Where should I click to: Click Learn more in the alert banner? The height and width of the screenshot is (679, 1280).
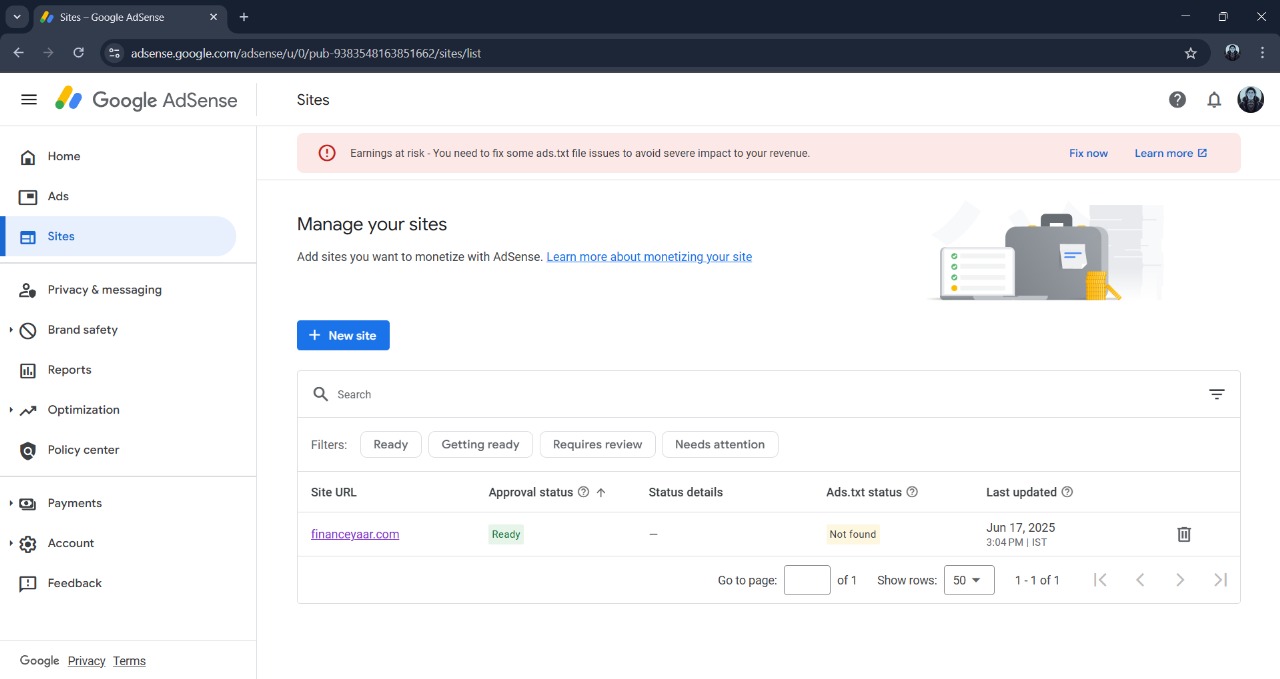tap(1171, 153)
